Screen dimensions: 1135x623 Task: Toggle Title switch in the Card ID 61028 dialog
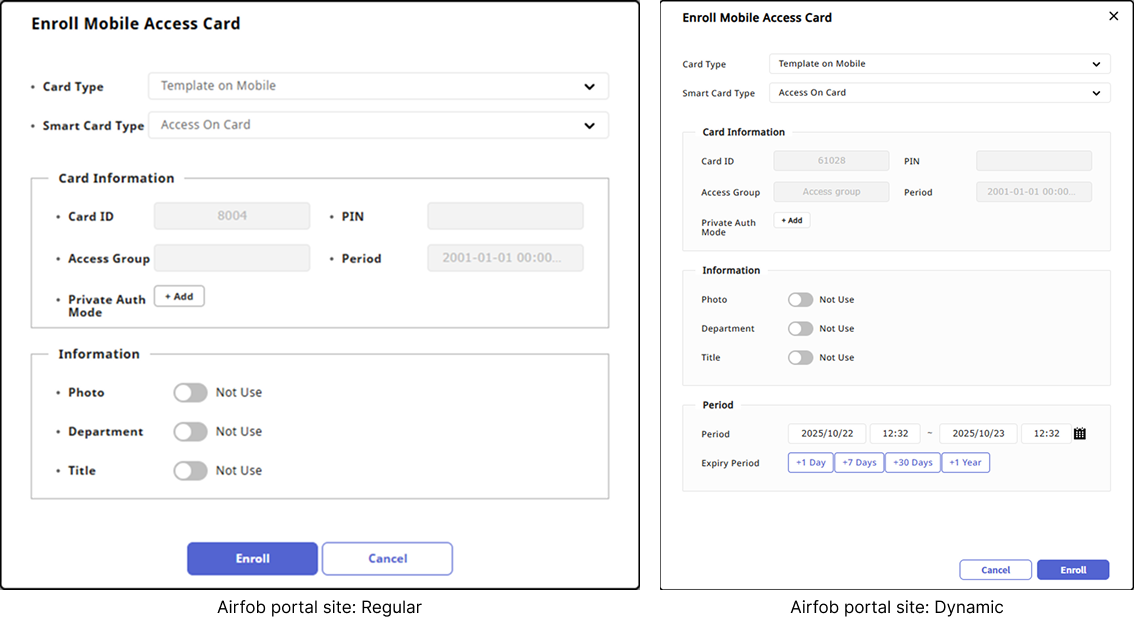pos(800,358)
